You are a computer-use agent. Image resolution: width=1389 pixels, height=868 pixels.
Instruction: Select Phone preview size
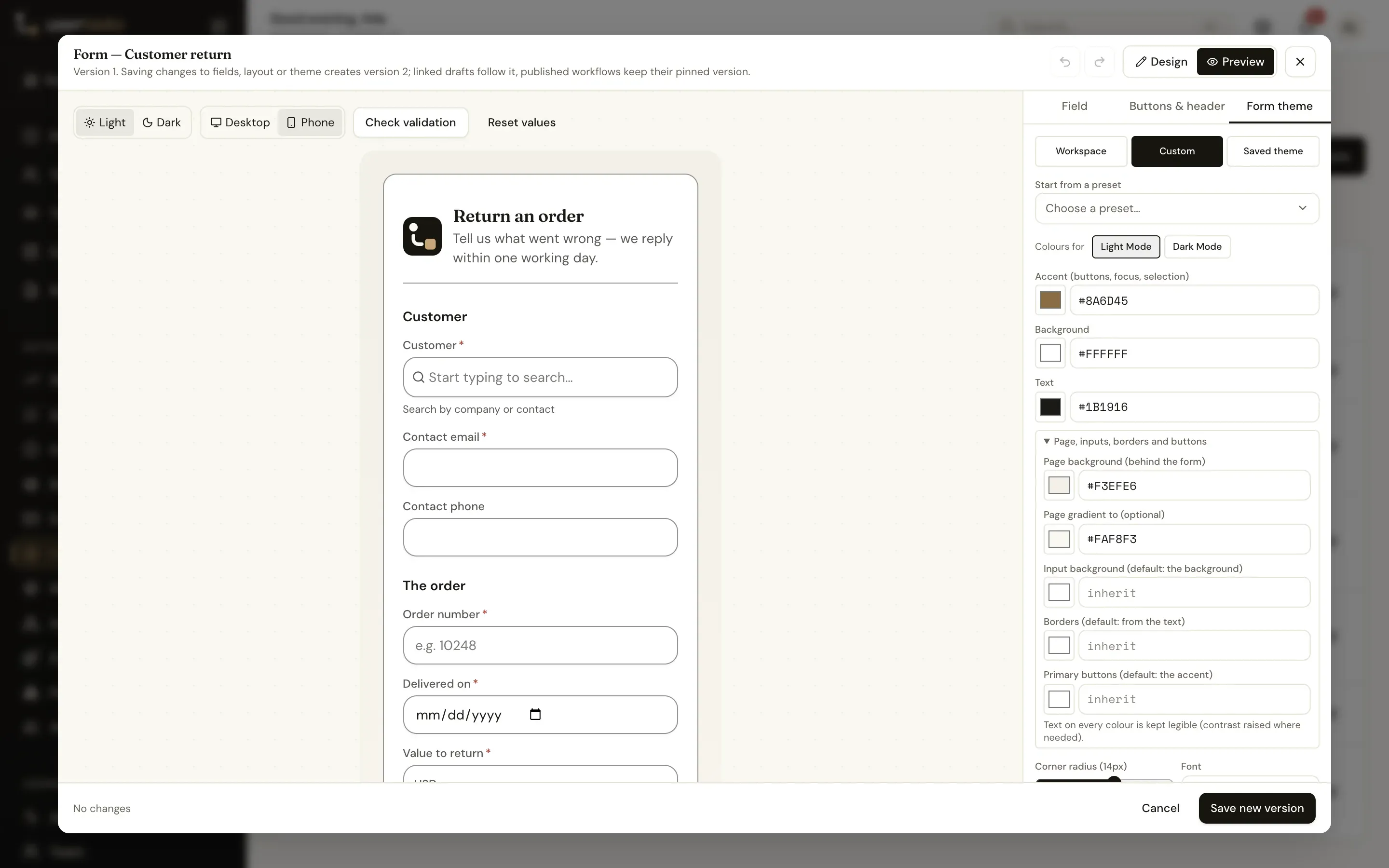(x=311, y=122)
